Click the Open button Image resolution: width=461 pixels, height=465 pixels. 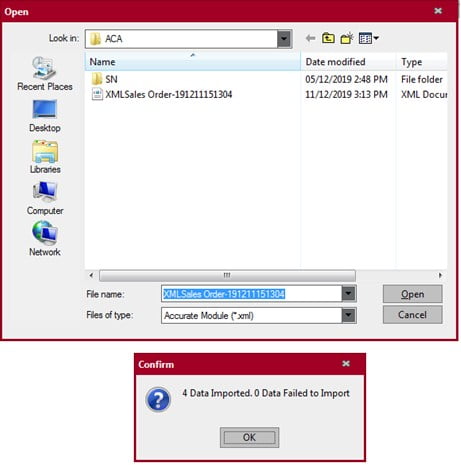pyautogui.click(x=412, y=294)
